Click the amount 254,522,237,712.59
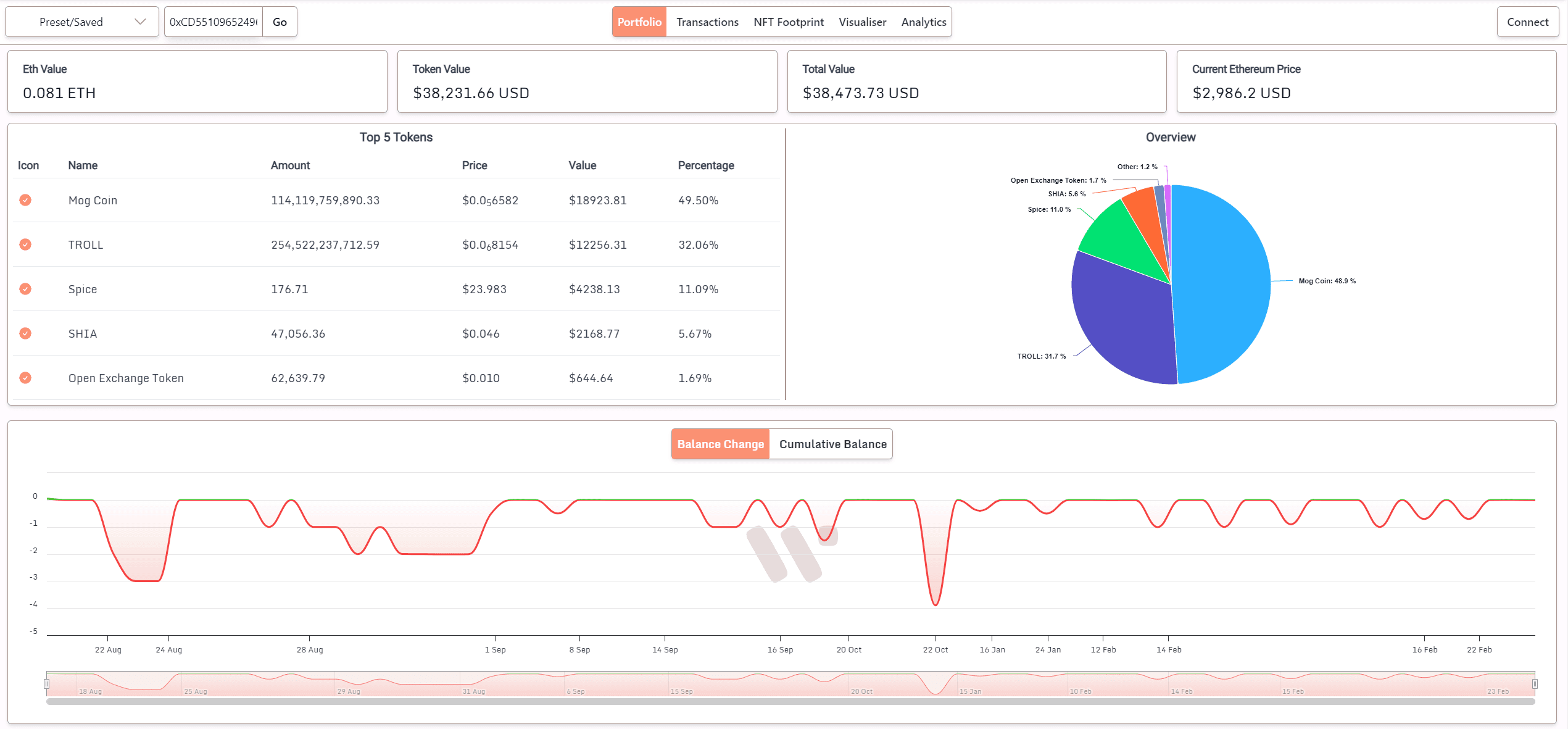This screenshot has width=1568, height=729. (x=325, y=245)
